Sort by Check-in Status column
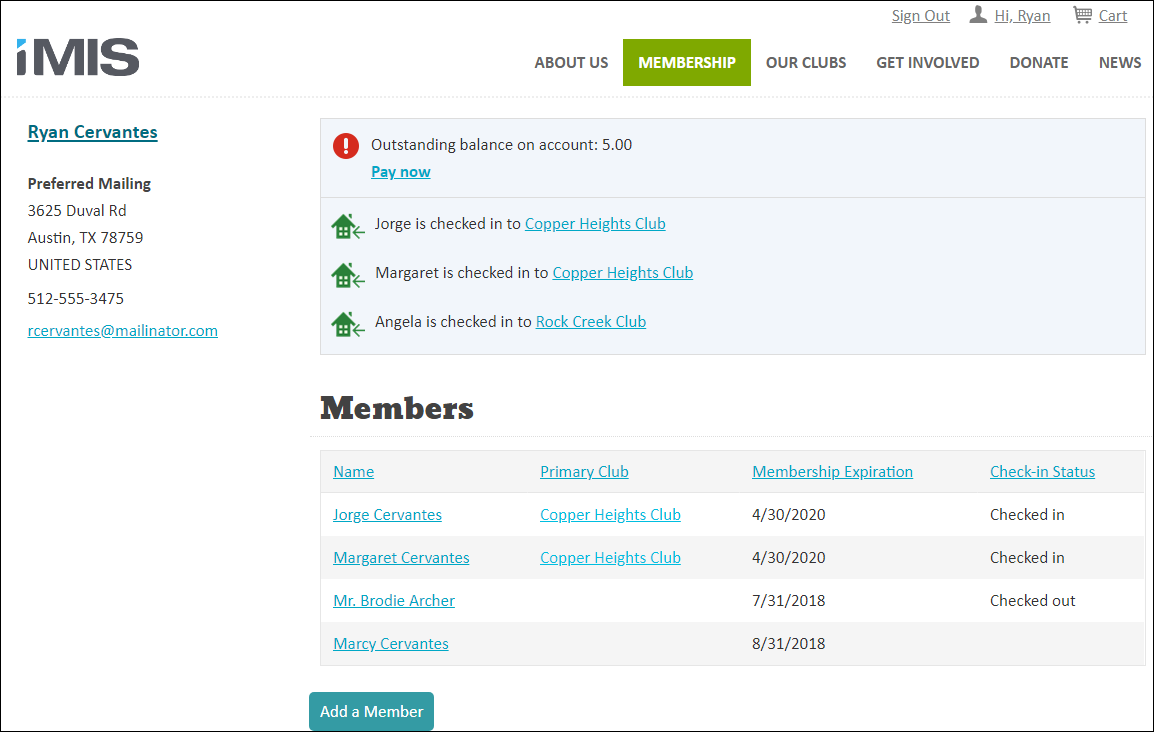 pos(1042,472)
